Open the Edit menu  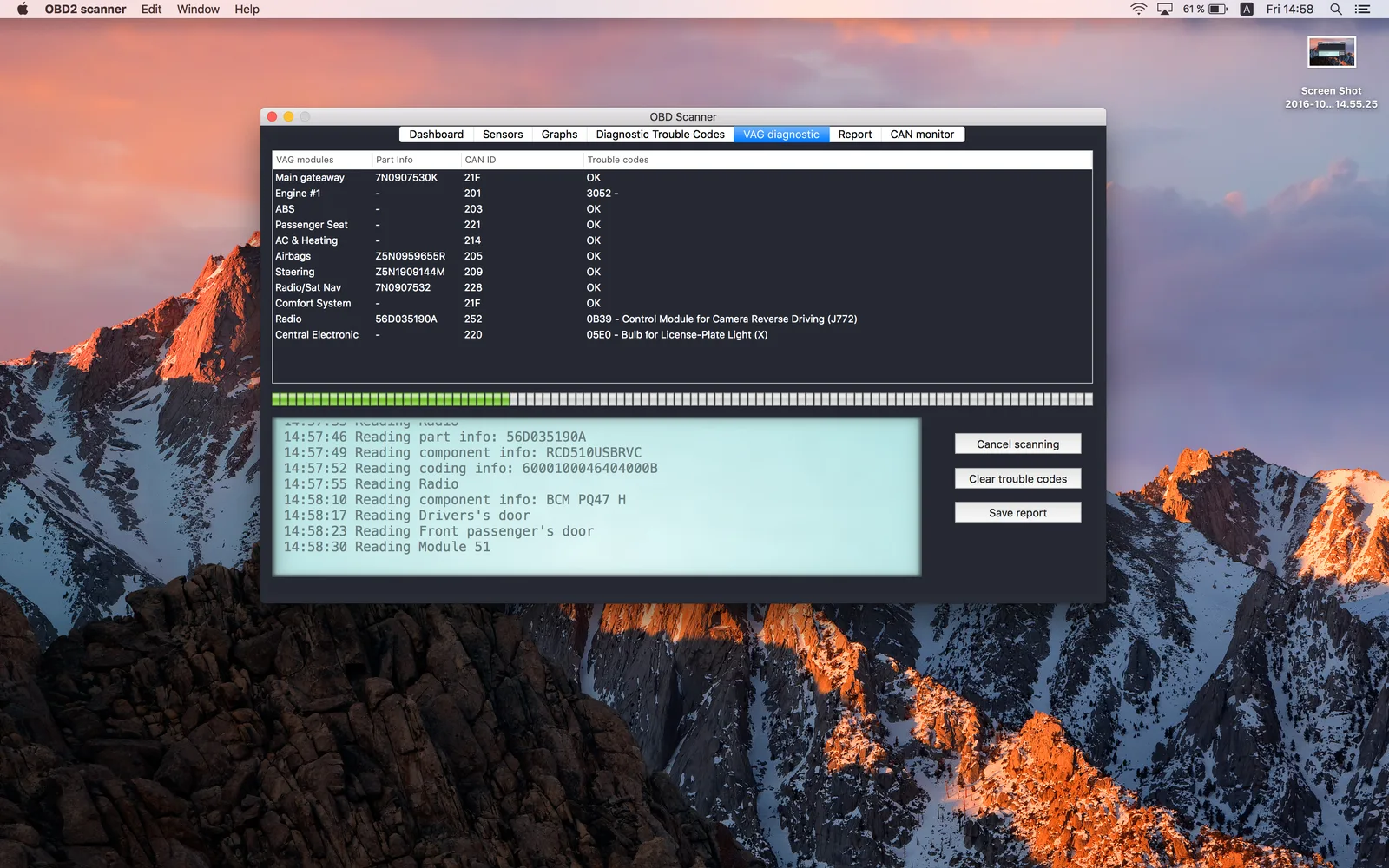[151, 9]
